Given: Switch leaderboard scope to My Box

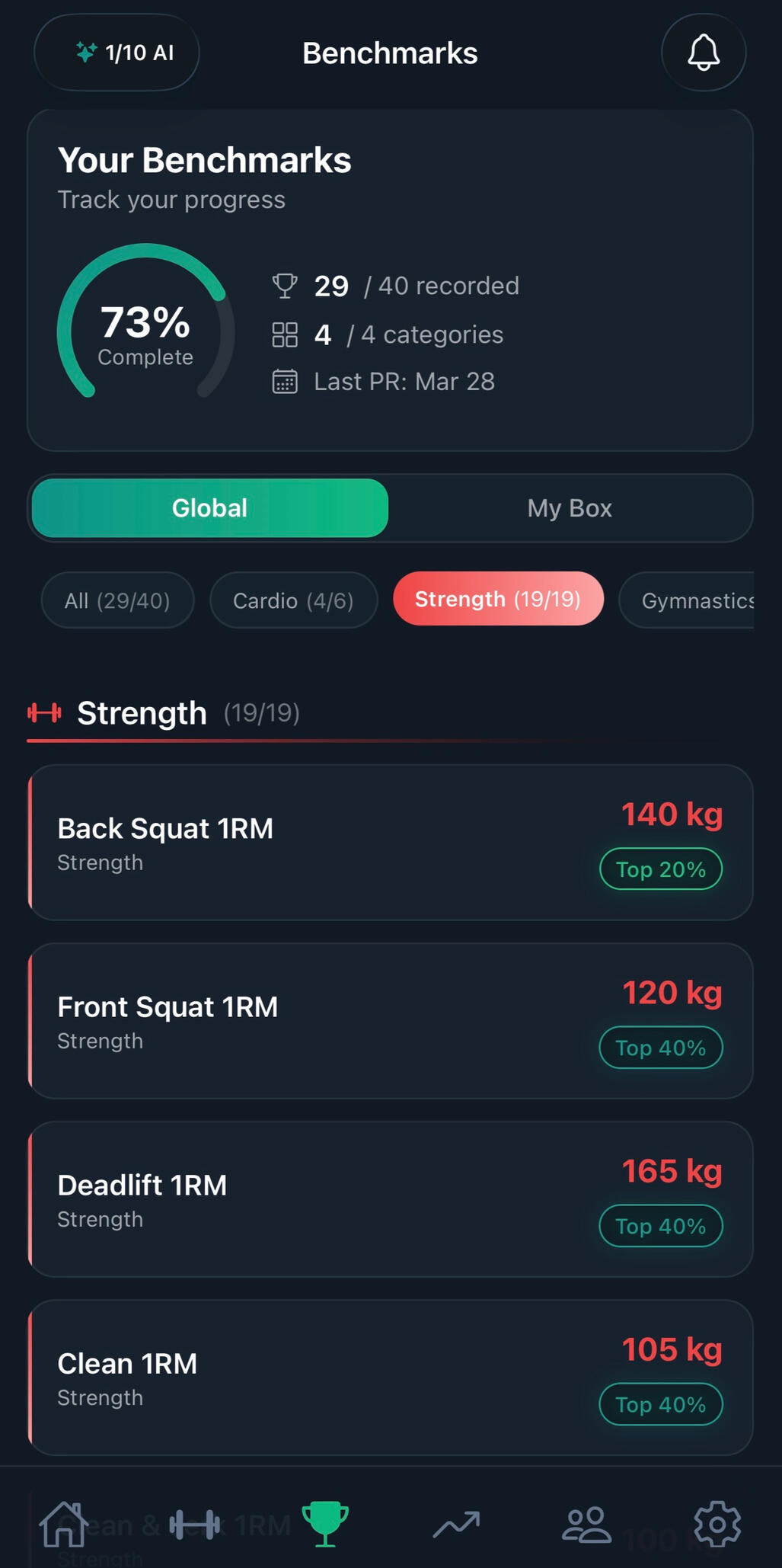Looking at the screenshot, I should (570, 508).
